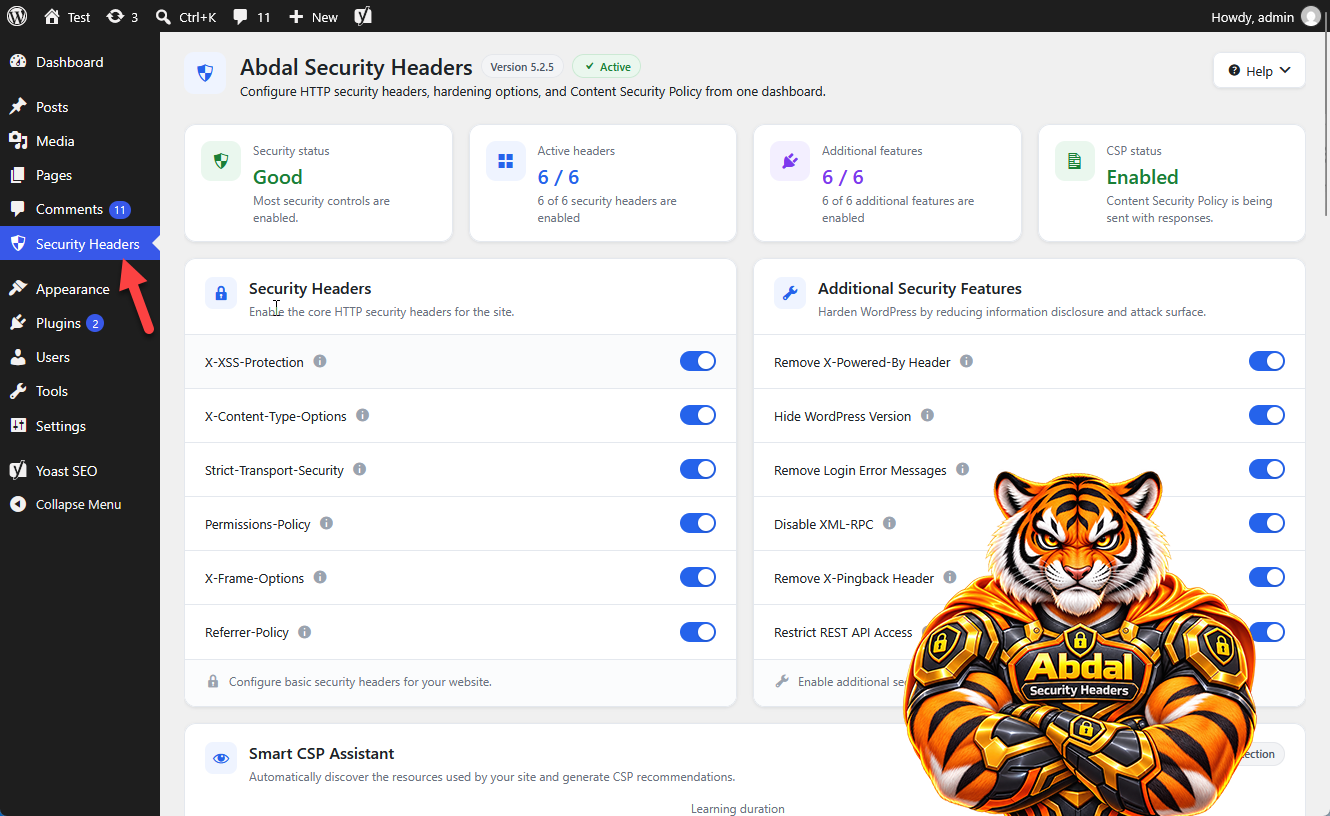
Task: Show info for Referrer-Policy
Action: click(x=305, y=631)
